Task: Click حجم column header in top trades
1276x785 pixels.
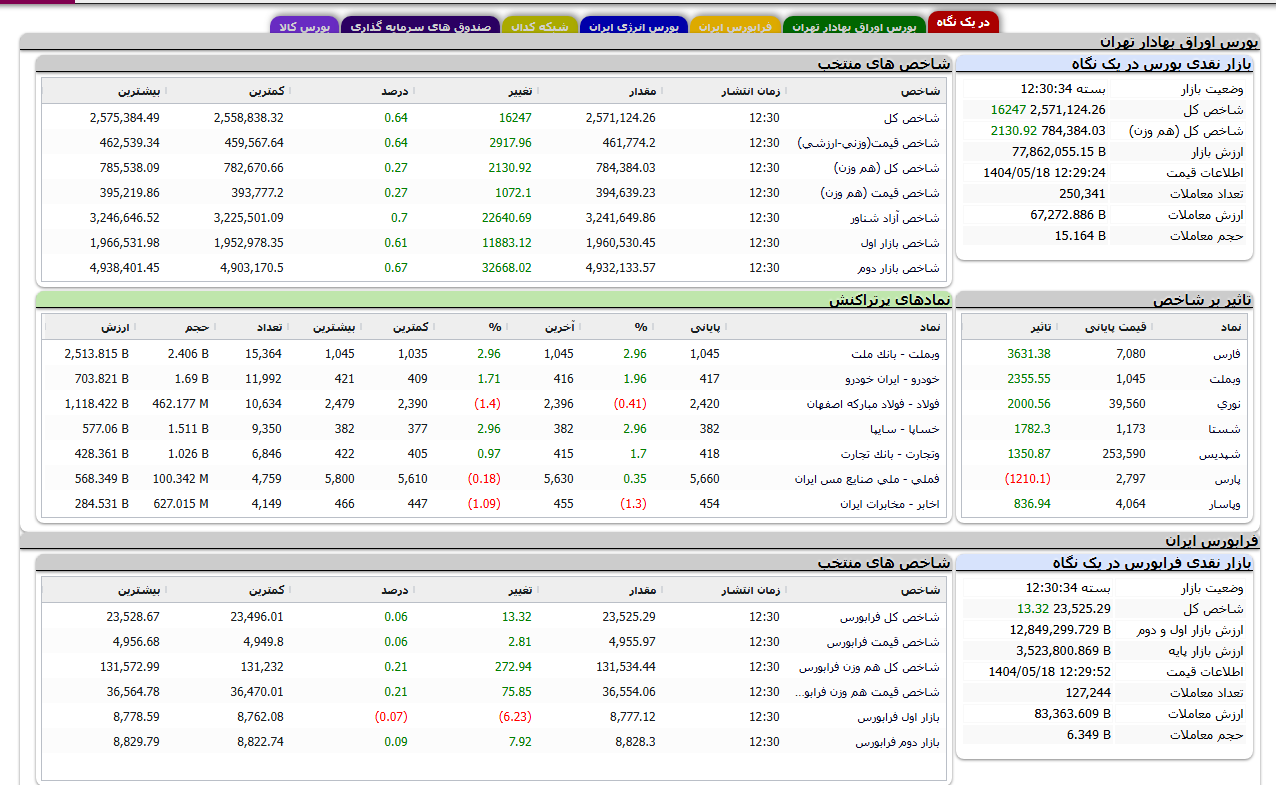Action: point(196,327)
